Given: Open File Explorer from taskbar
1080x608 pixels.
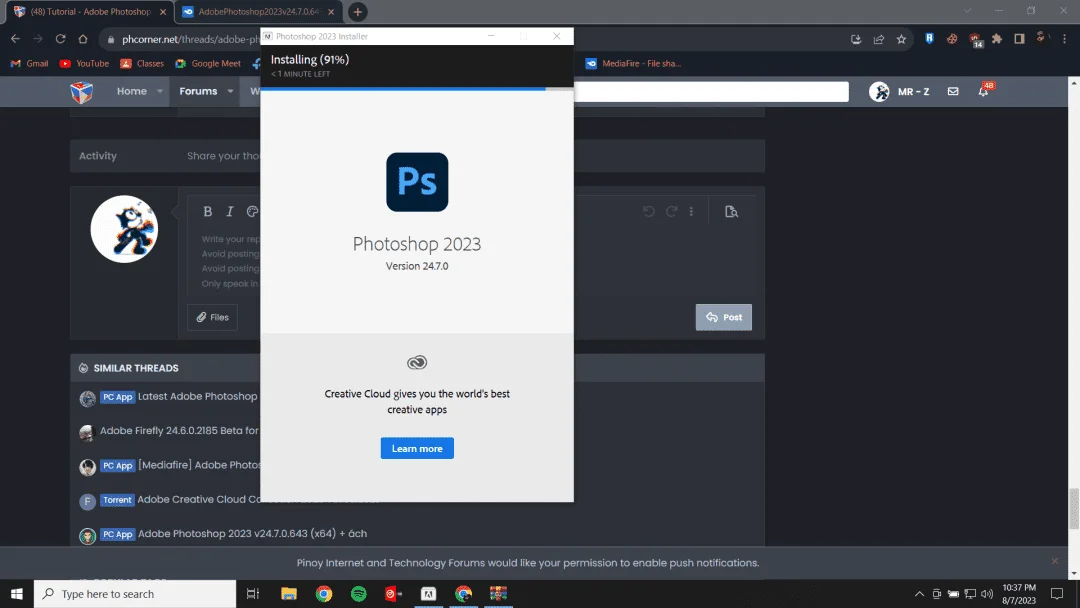Looking at the screenshot, I should click(289, 594).
